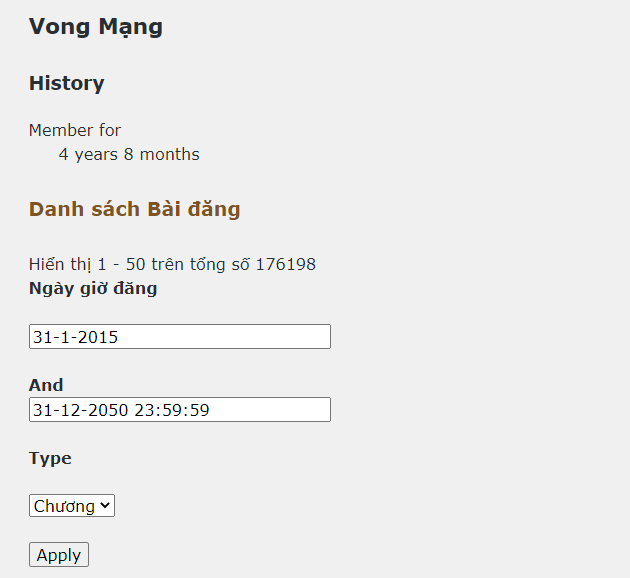The image size is (630, 578).
Task: Open the Danh sách Bài đăng heading link
Action: click(135, 209)
